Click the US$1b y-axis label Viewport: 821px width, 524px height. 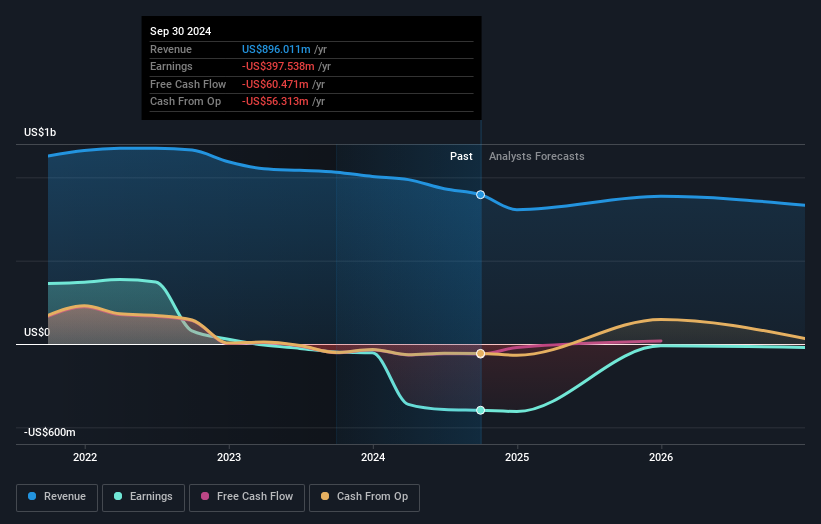pyautogui.click(x=40, y=132)
